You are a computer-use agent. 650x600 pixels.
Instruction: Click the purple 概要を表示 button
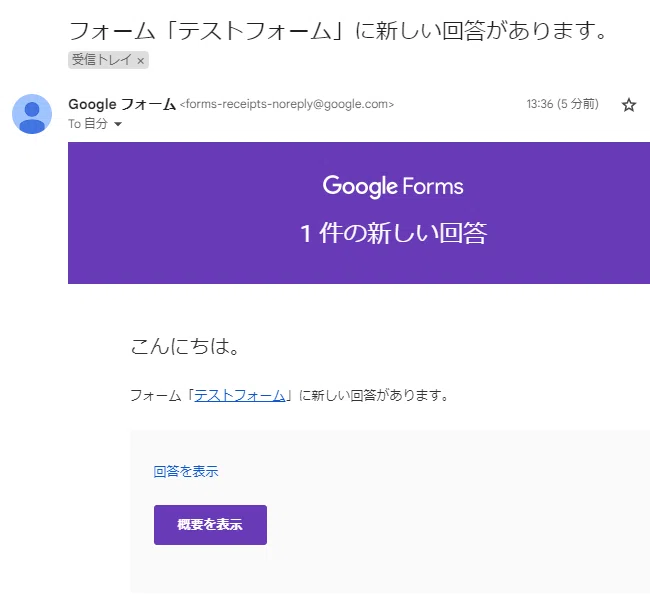click(210, 525)
